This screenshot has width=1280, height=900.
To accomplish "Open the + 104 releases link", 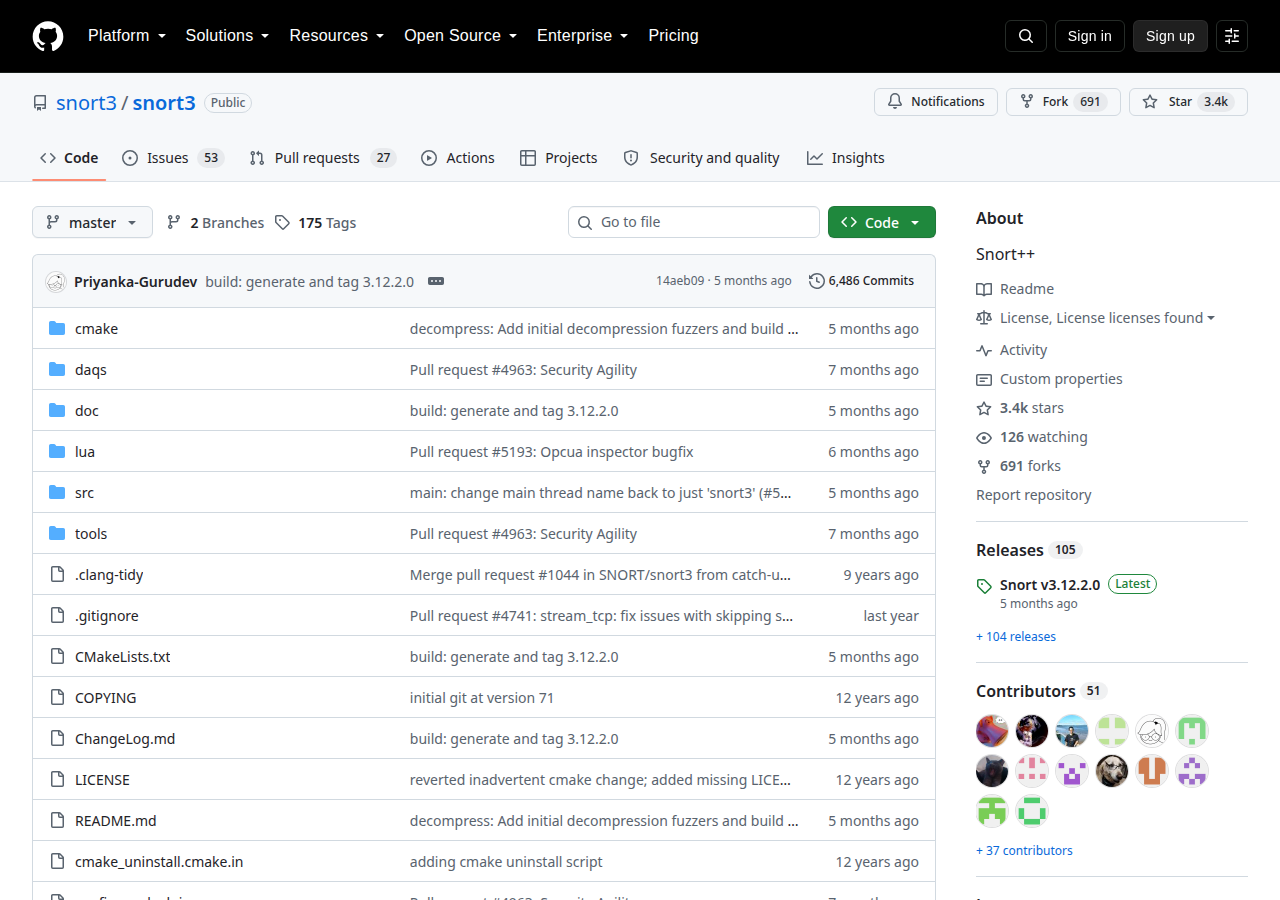I will 1016,637.
